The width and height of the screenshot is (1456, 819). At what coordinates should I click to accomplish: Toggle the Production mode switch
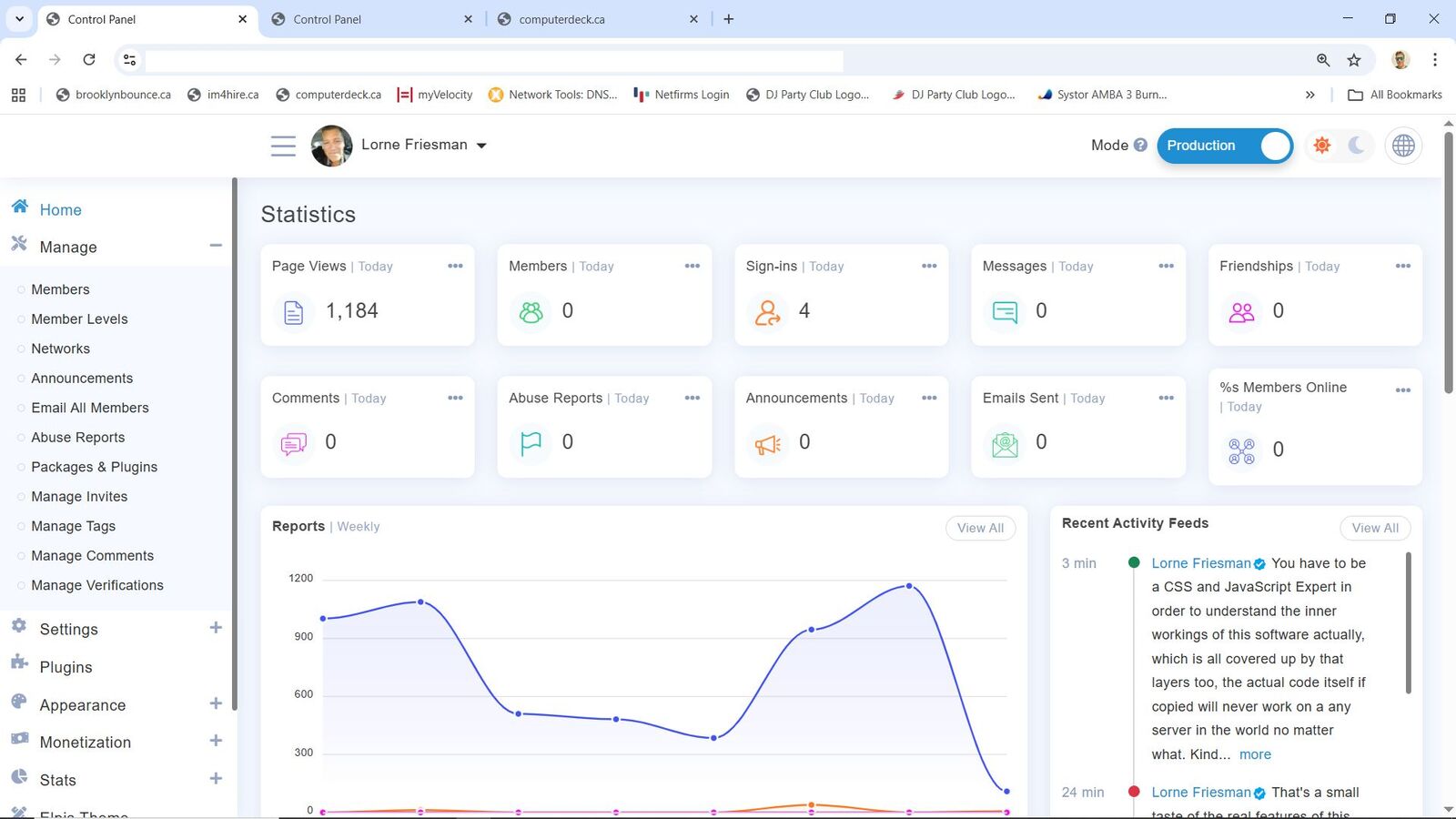(1225, 146)
